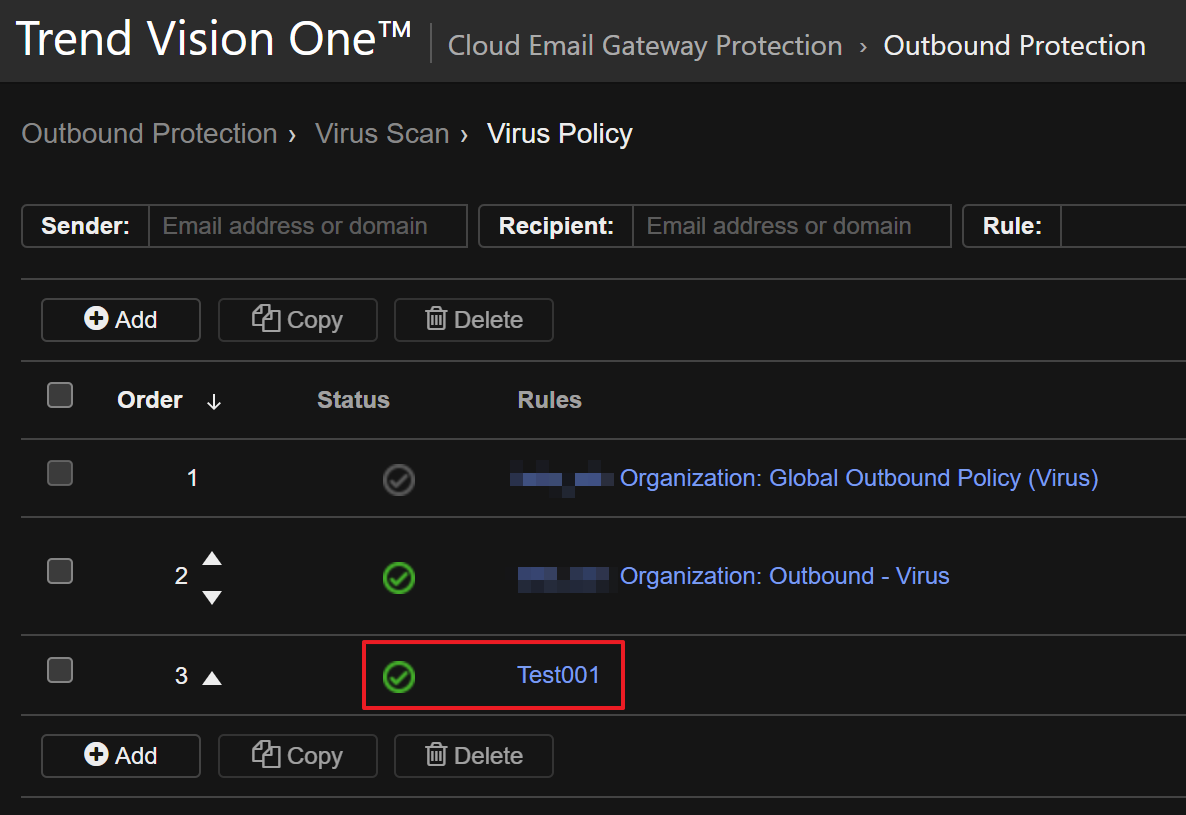Check the box for rule order 1
The width and height of the screenshot is (1186, 815).
click(60, 473)
